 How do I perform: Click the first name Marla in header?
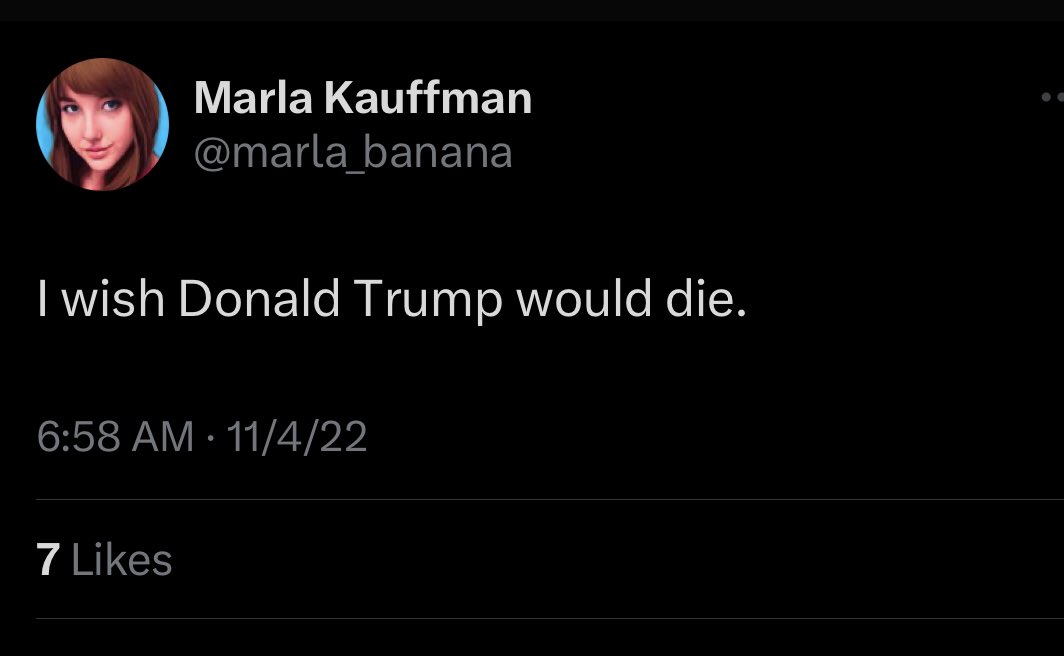[x=254, y=98]
